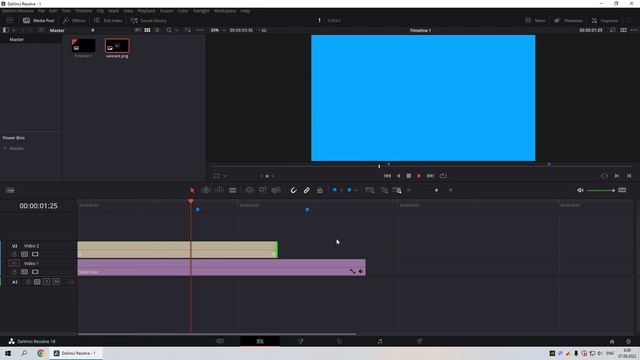Open the Mixer panel
The height and width of the screenshot is (360, 640).
coord(535,20)
